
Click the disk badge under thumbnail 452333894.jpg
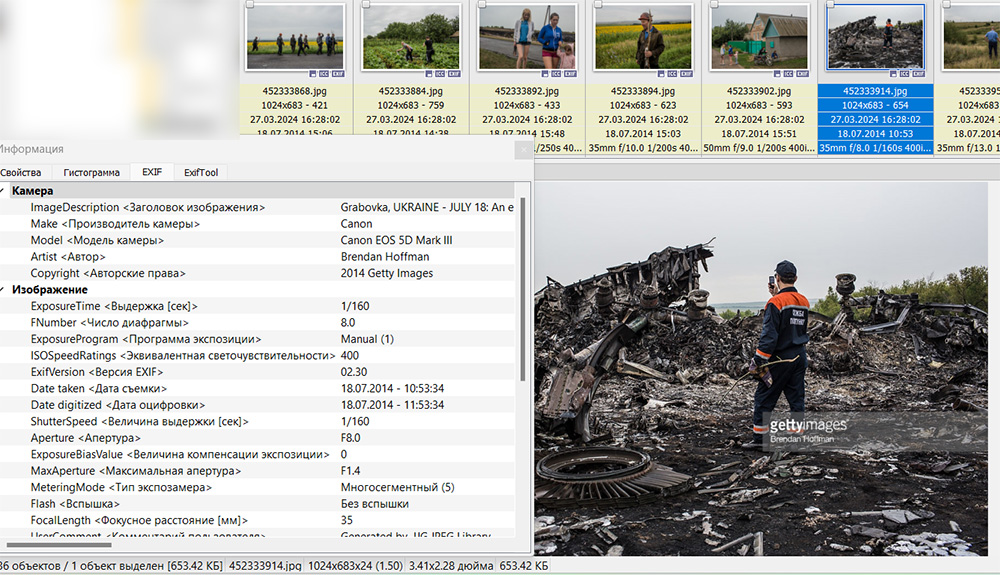[x=661, y=74]
